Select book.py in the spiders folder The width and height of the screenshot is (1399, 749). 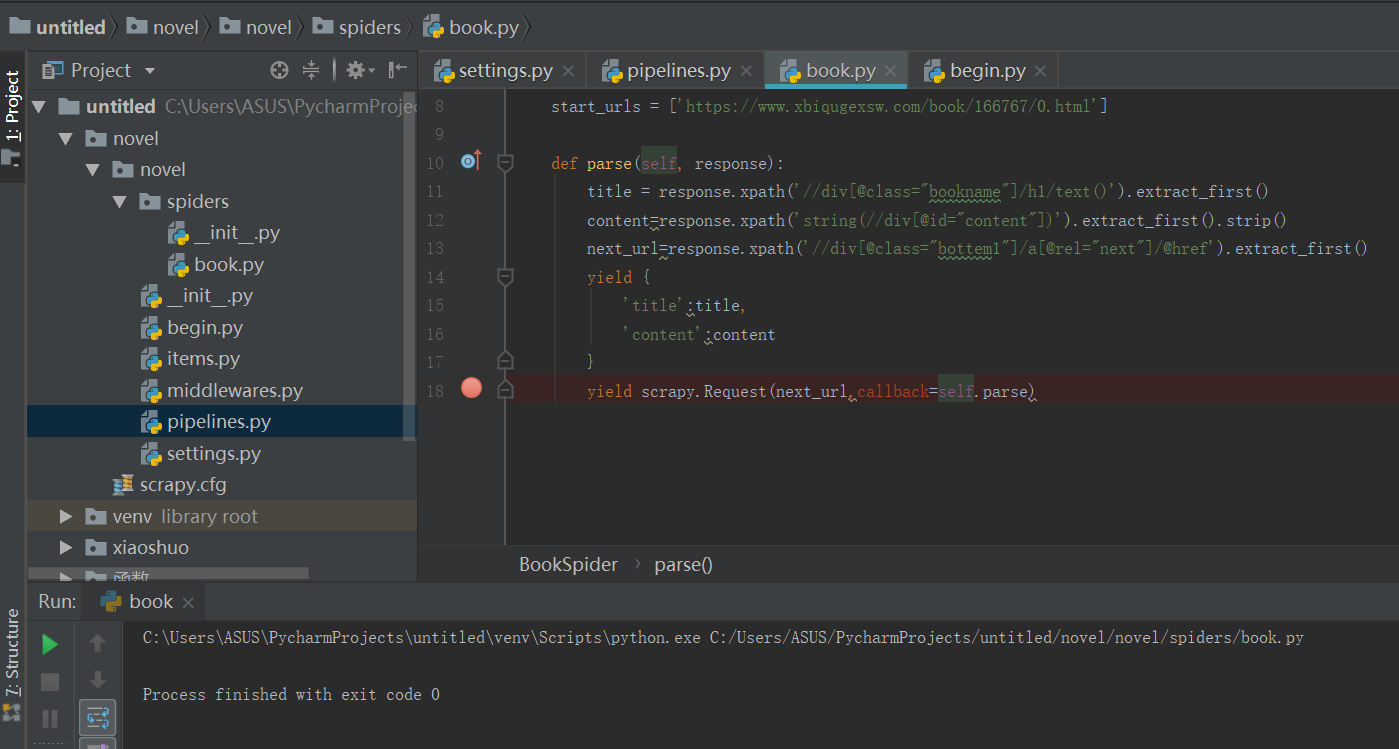216,264
